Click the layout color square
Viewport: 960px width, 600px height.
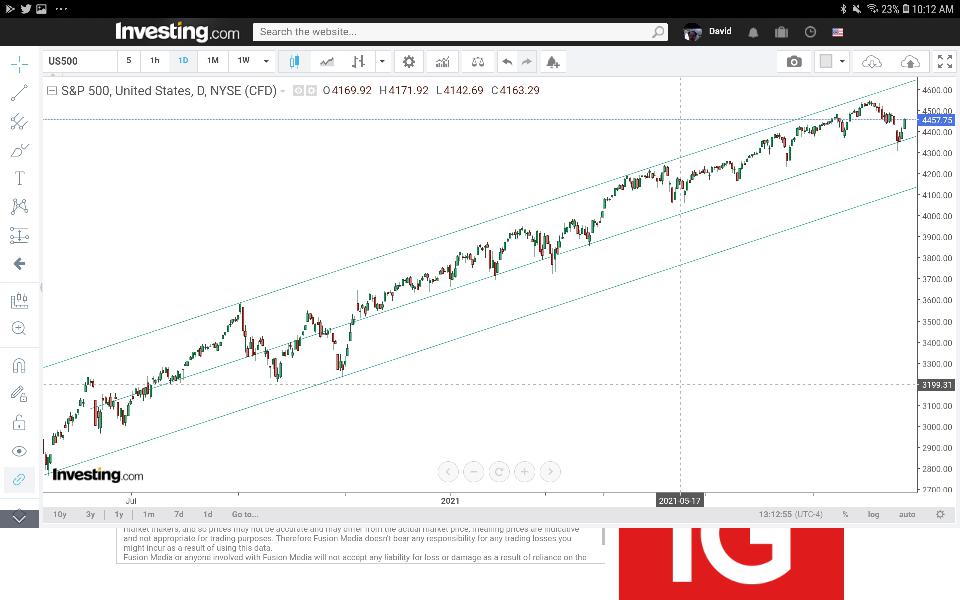coord(826,61)
